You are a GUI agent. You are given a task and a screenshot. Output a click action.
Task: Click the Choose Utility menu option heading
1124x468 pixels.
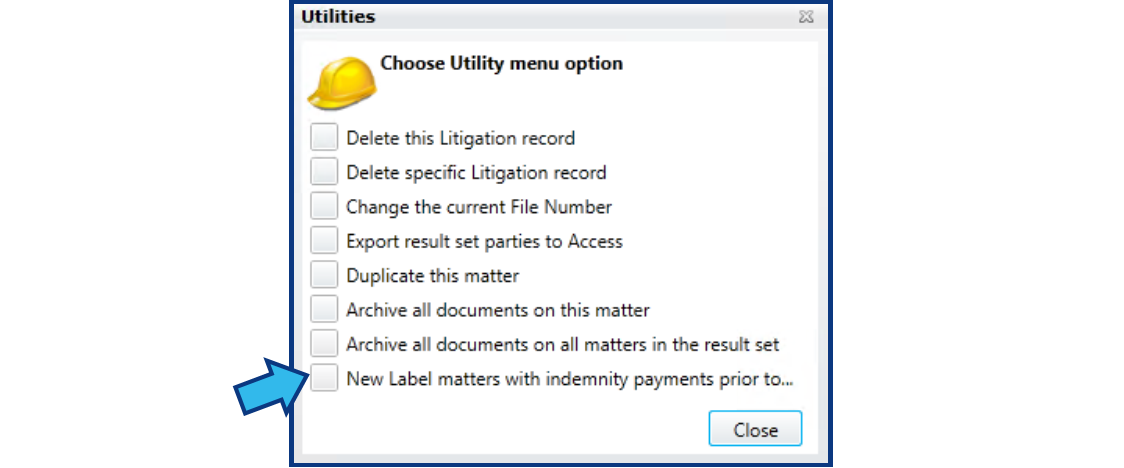(x=501, y=63)
